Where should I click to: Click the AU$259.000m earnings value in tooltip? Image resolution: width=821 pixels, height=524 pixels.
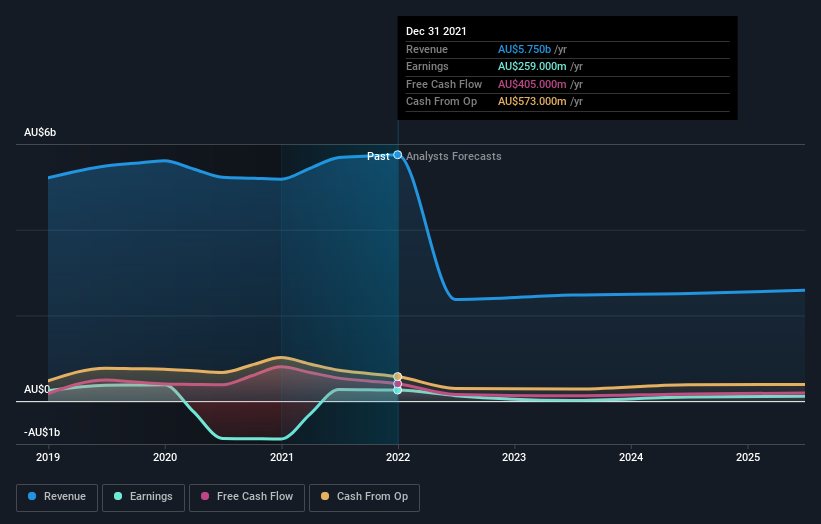pos(532,66)
